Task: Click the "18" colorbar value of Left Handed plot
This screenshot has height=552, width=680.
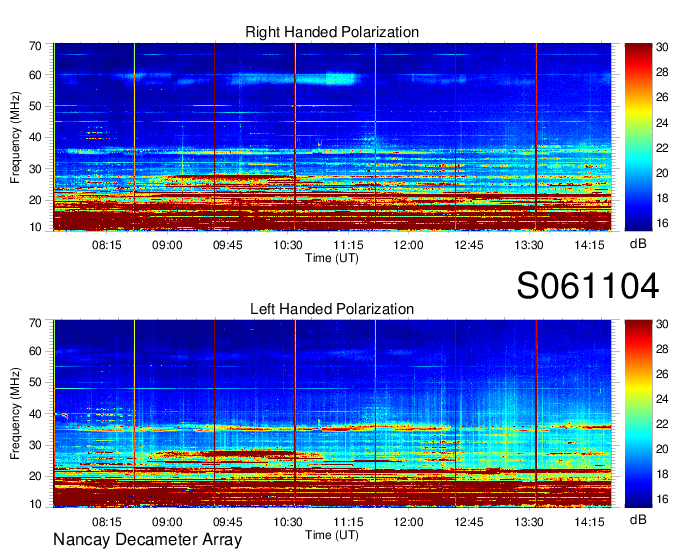Action: point(662,474)
